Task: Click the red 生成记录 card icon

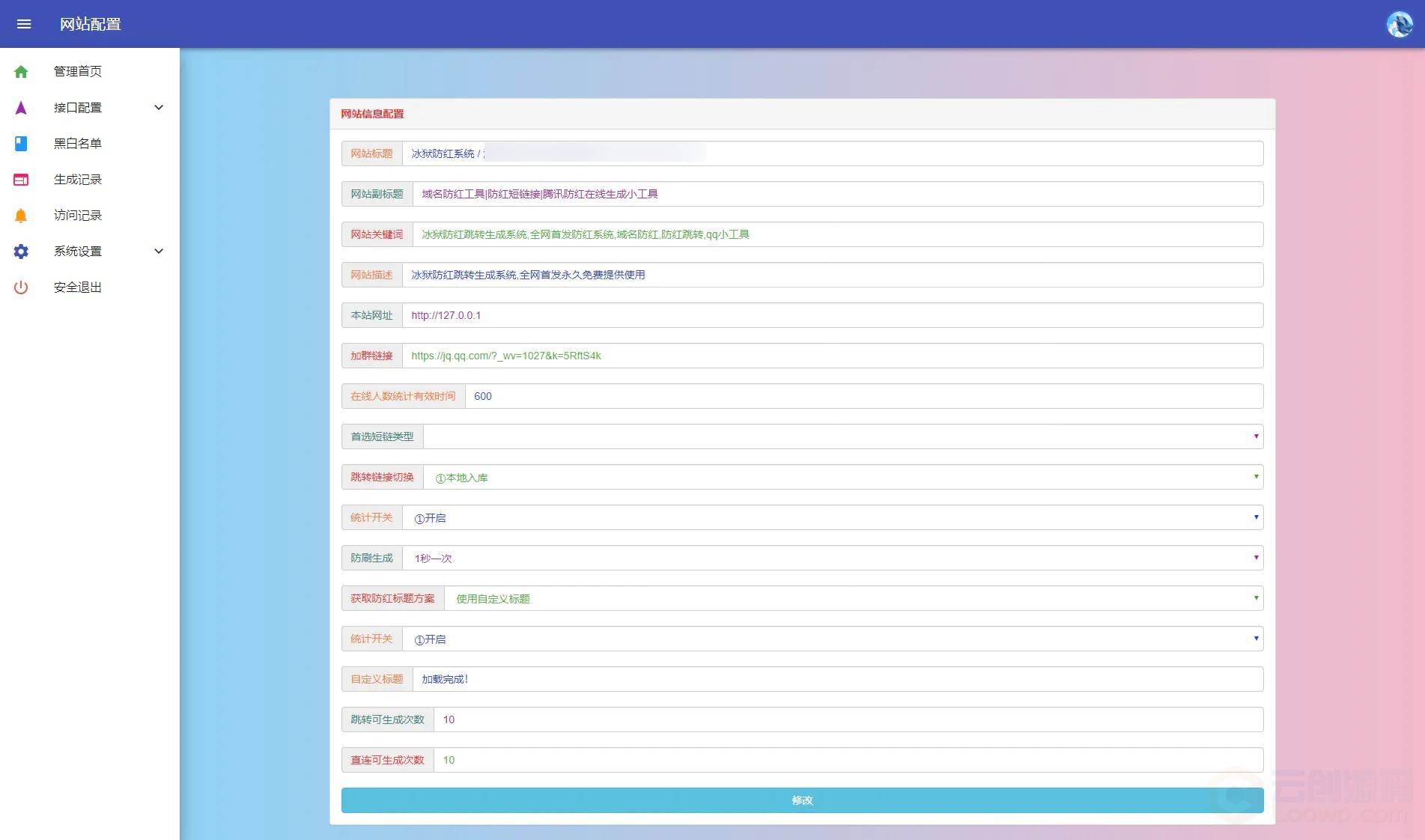Action: click(21, 180)
